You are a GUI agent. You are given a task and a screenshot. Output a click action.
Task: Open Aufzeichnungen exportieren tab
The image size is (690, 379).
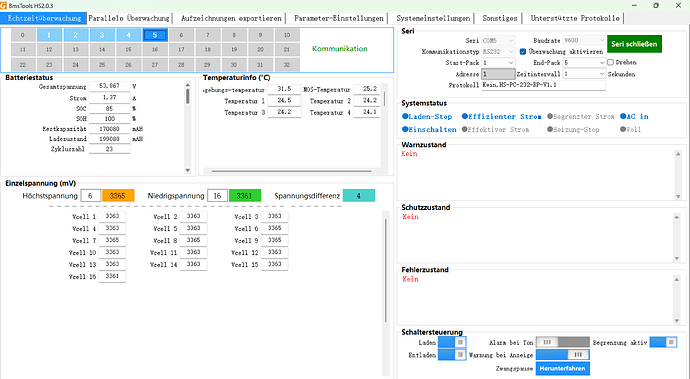[x=231, y=18]
